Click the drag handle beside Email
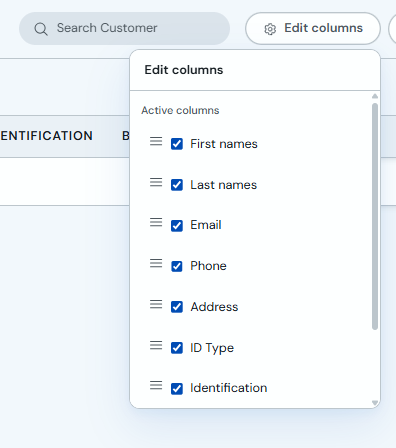The width and height of the screenshot is (396, 448). click(156, 222)
